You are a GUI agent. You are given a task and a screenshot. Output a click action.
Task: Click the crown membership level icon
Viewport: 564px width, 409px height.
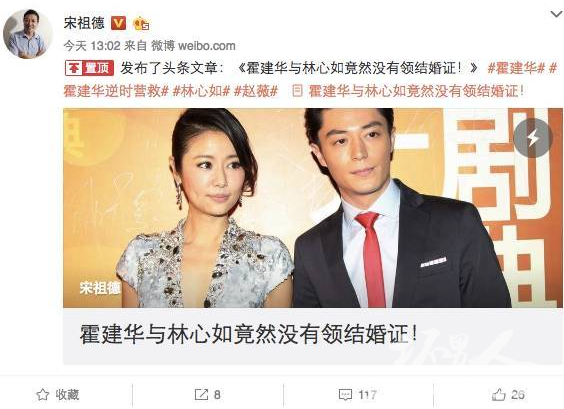[x=141, y=24]
